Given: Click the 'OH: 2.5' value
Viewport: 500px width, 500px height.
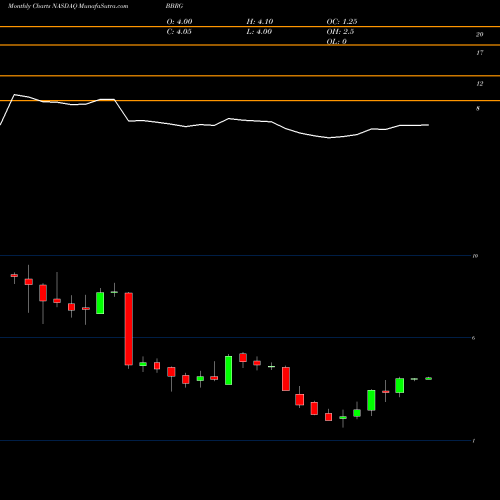Looking at the screenshot, I should coord(340,32).
